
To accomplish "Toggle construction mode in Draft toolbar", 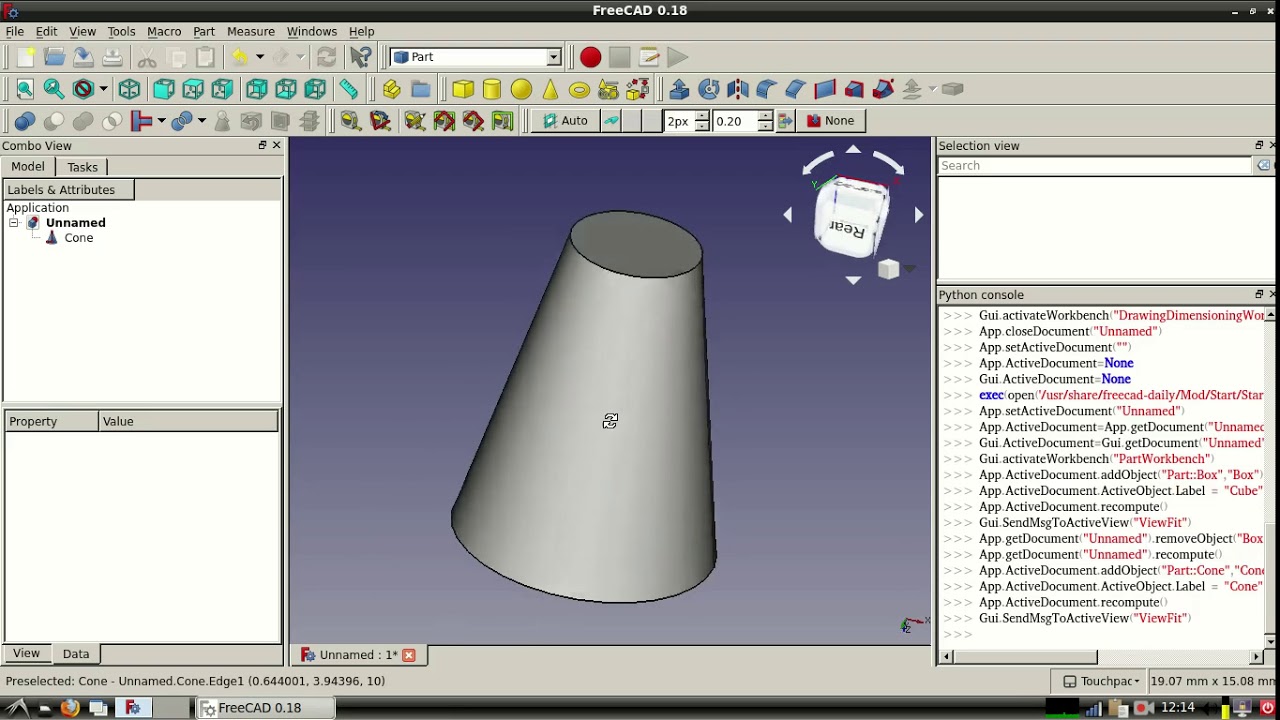I will 611,121.
